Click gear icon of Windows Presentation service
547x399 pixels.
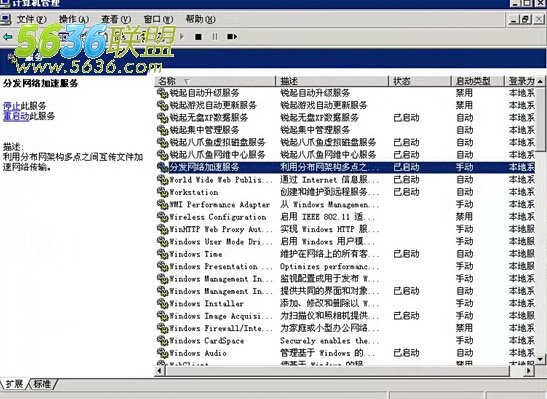(x=163, y=266)
